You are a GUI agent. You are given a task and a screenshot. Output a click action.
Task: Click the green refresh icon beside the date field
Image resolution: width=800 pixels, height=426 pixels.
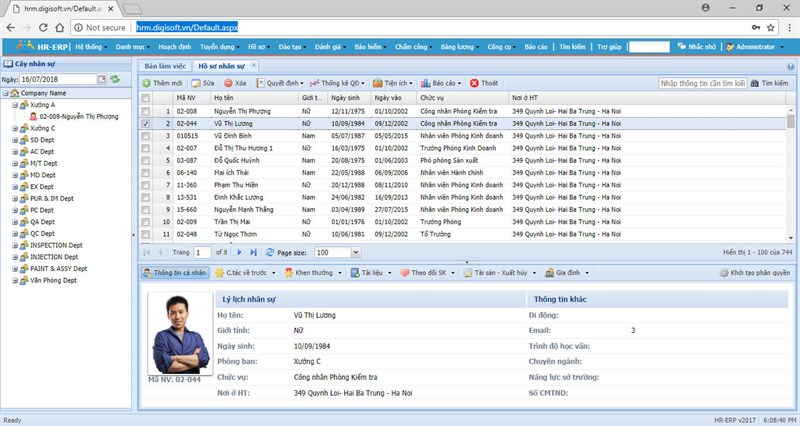(115, 78)
